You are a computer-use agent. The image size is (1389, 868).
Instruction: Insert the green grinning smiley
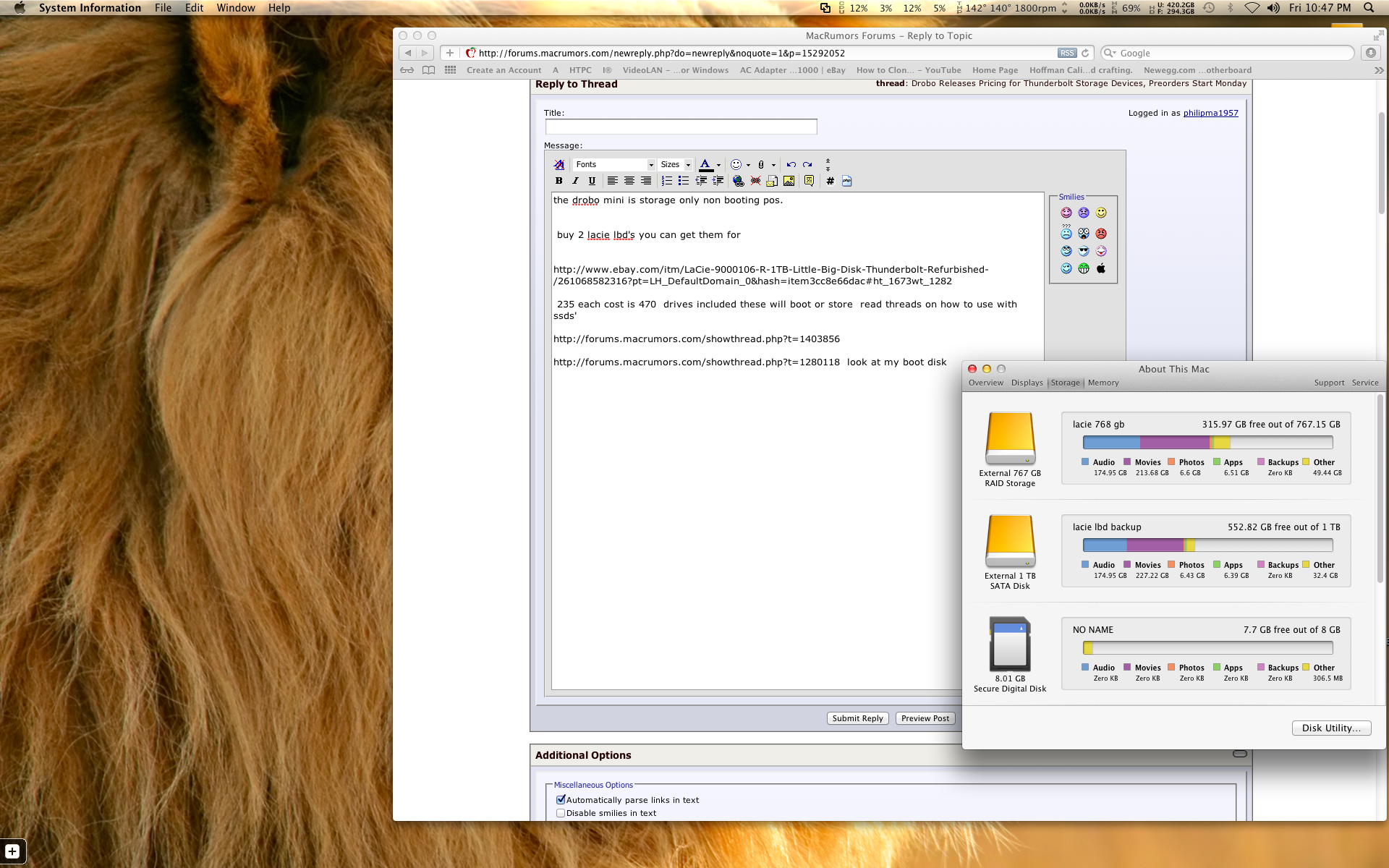click(x=1084, y=268)
